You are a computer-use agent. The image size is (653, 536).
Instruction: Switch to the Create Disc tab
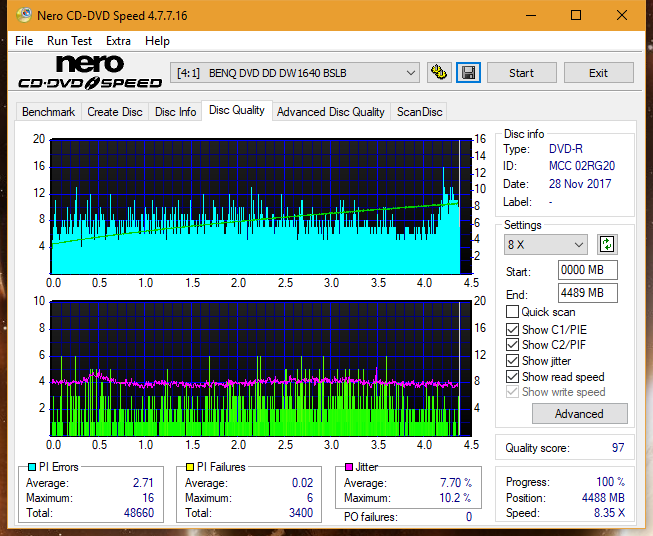pyautogui.click(x=115, y=112)
